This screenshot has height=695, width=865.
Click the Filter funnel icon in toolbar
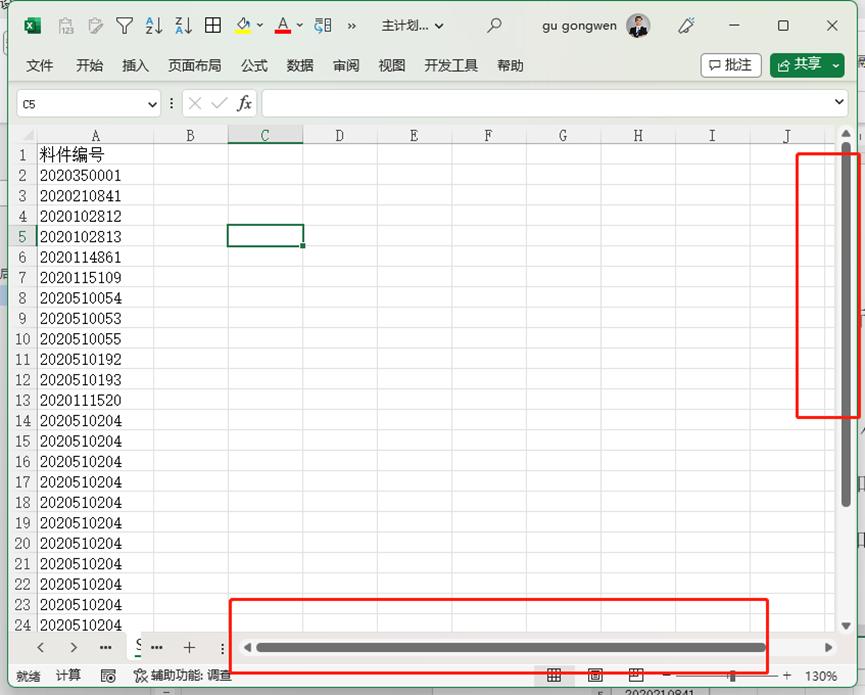pos(124,26)
